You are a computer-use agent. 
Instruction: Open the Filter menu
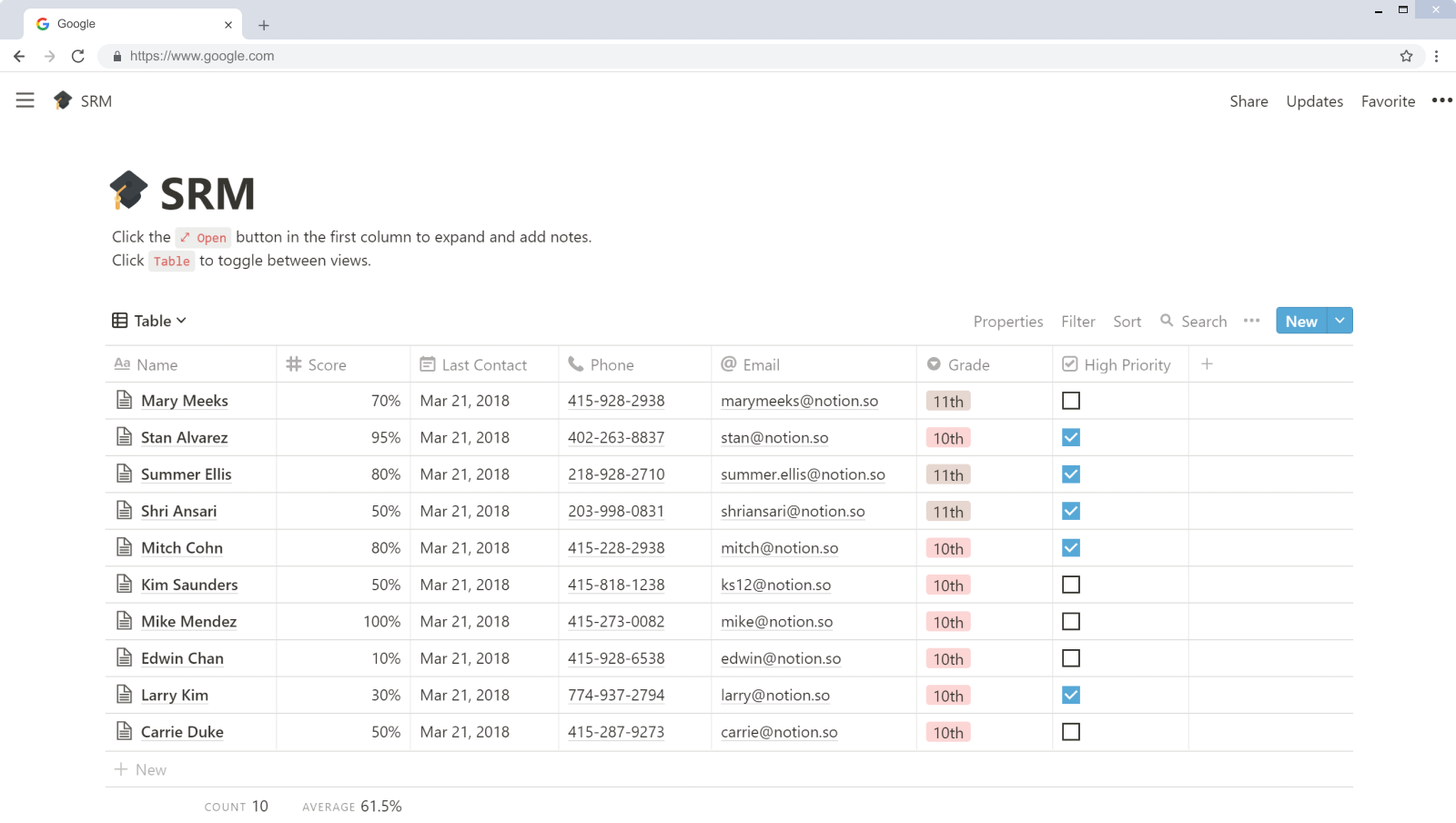click(x=1078, y=321)
